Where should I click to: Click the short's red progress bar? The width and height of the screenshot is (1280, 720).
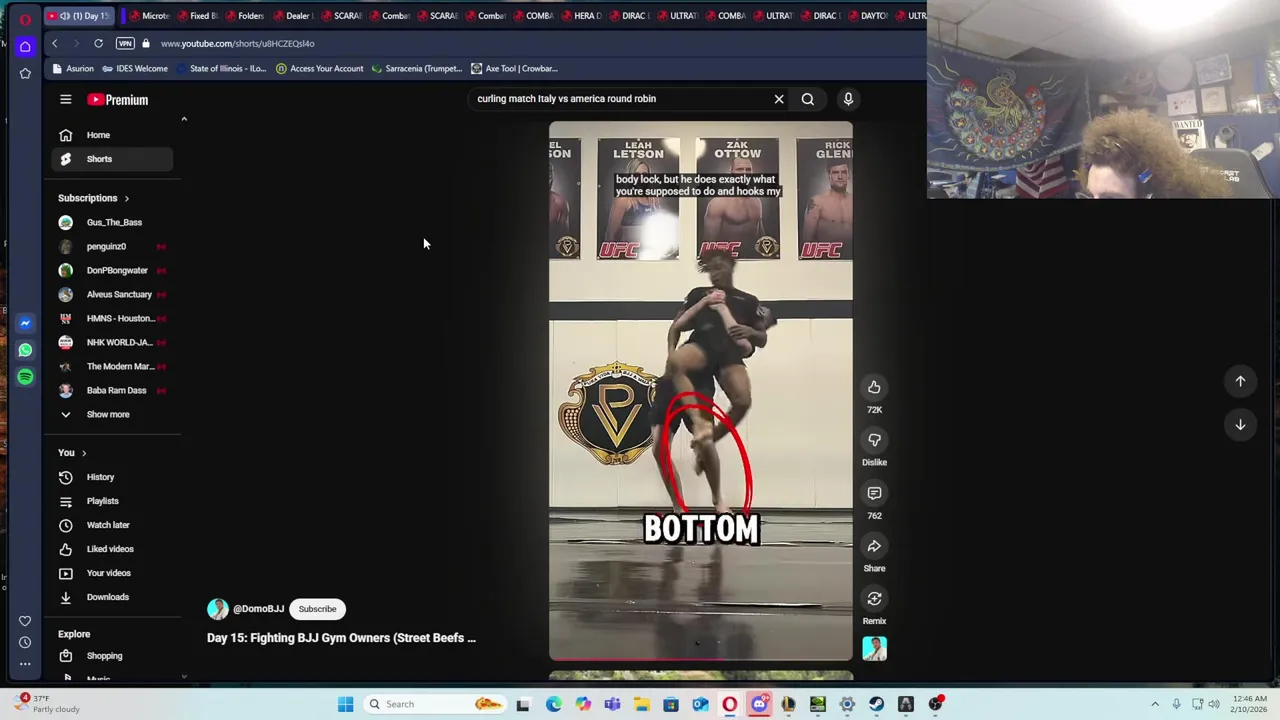[x=700, y=660]
